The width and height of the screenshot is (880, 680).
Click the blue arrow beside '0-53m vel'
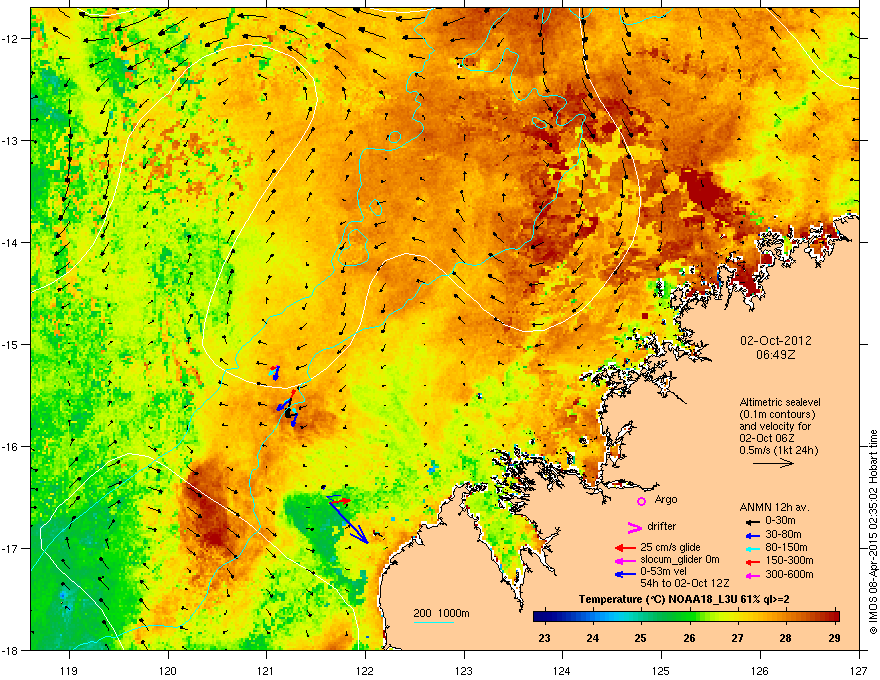tap(625, 574)
